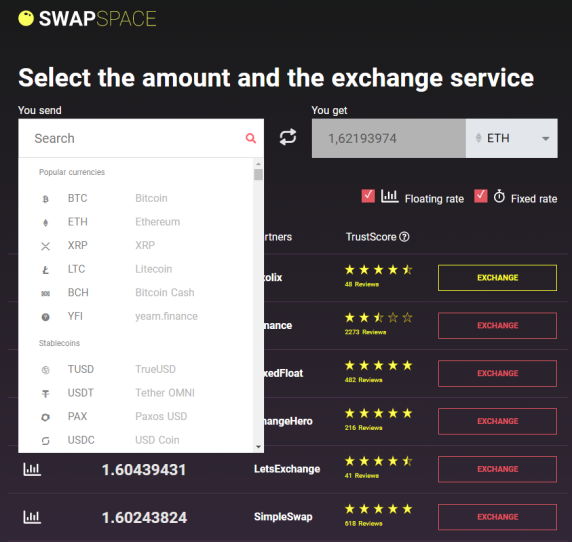
Task: Open the ETH currency dropdown
Action: coord(511,138)
